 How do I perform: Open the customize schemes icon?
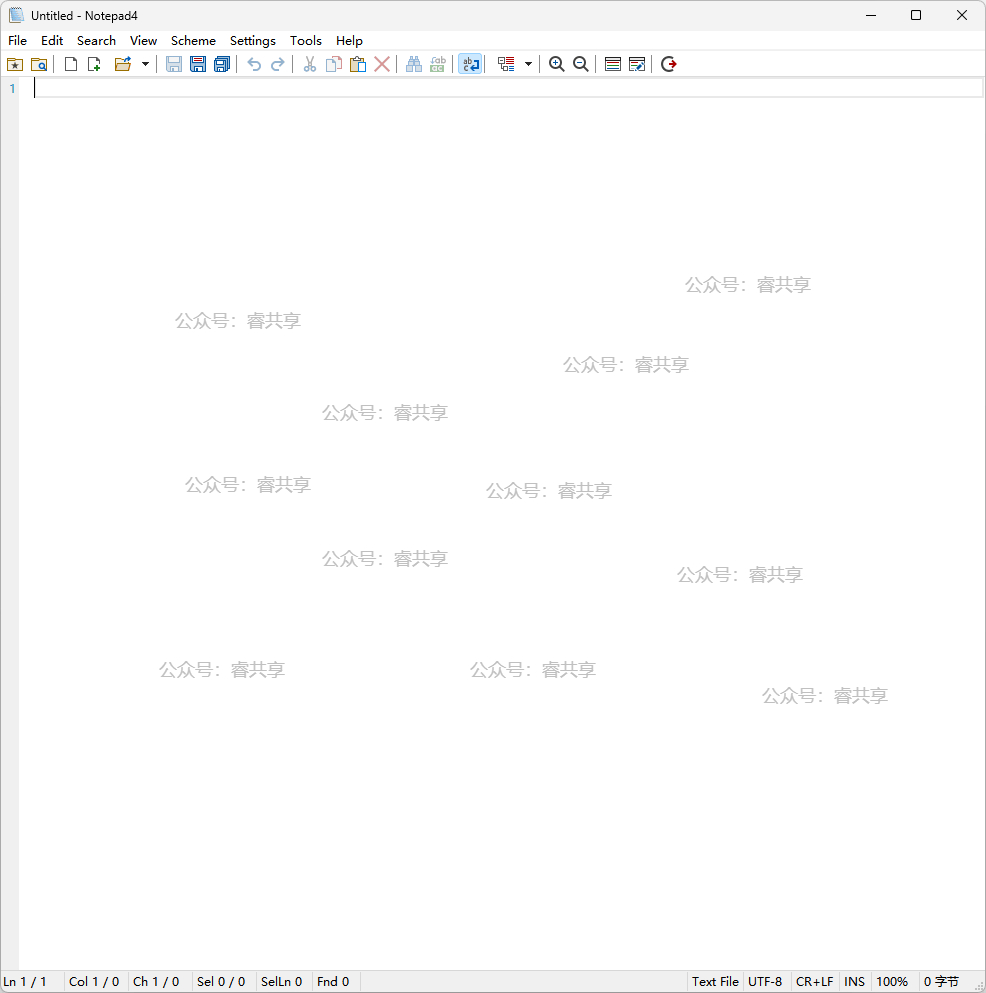click(x=637, y=64)
